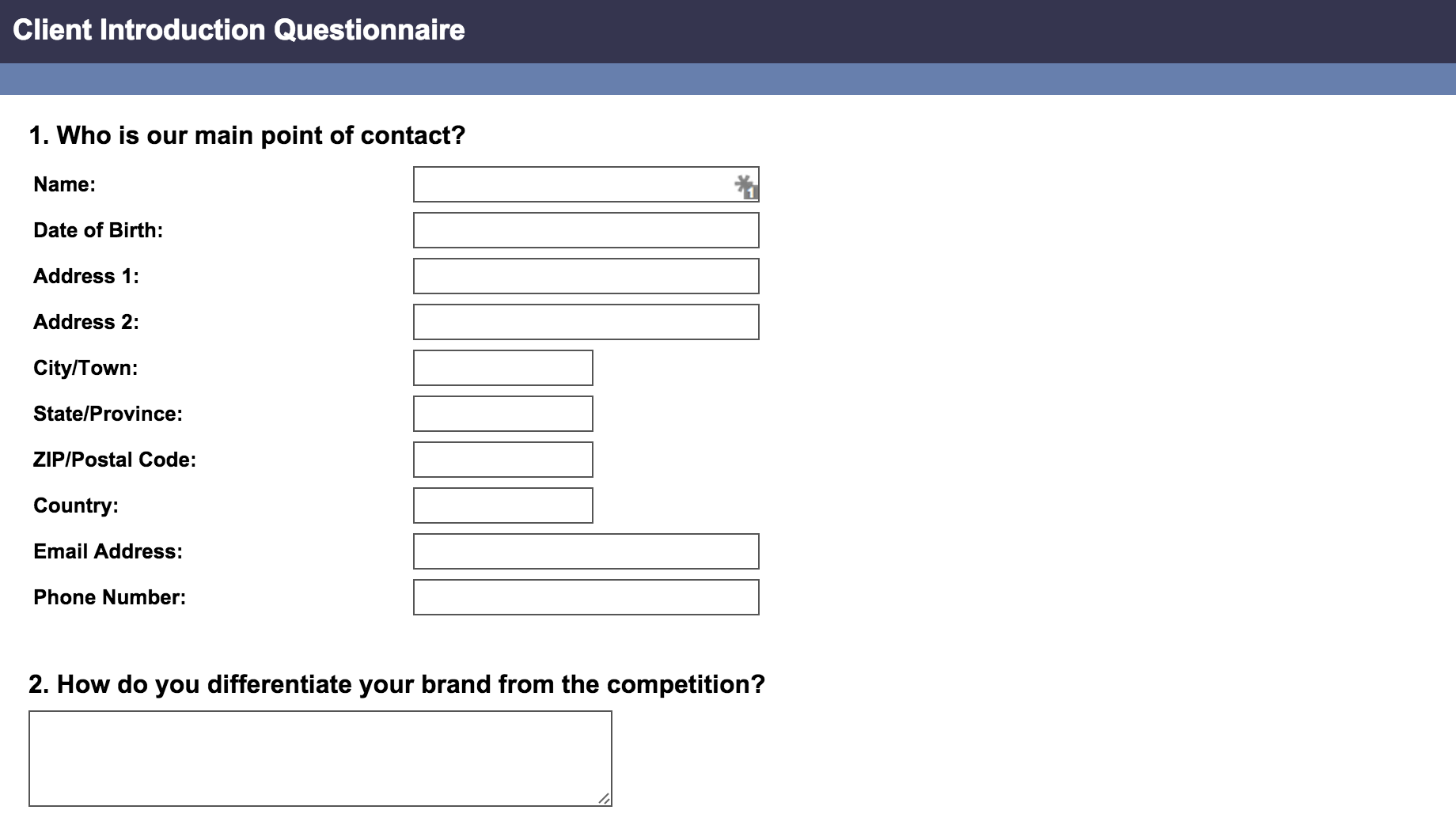Image resolution: width=1456 pixels, height=829 pixels.
Task: Select the State/Province input box
Action: click(502, 414)
